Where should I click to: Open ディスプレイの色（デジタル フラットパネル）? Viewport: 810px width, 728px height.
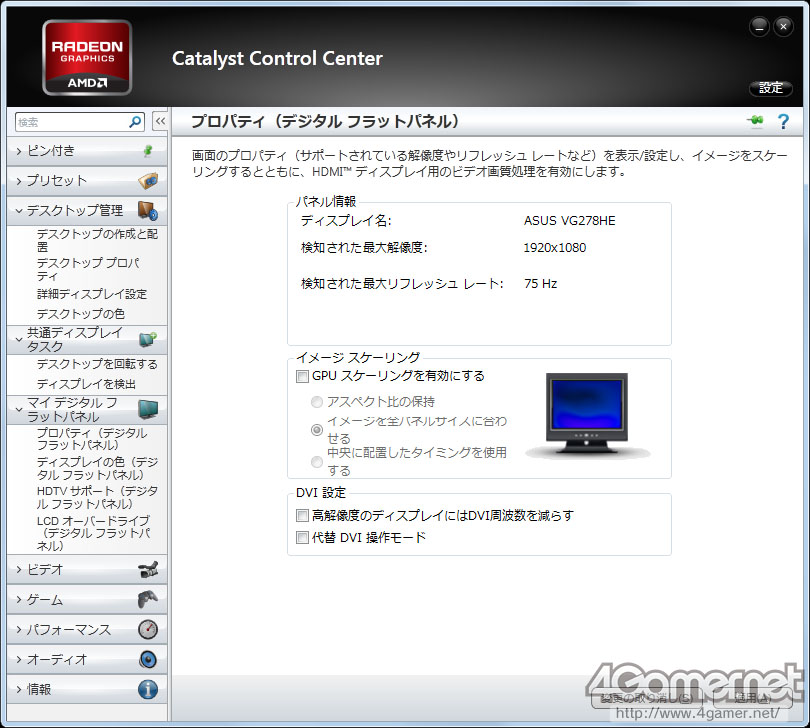click(97, 468)
